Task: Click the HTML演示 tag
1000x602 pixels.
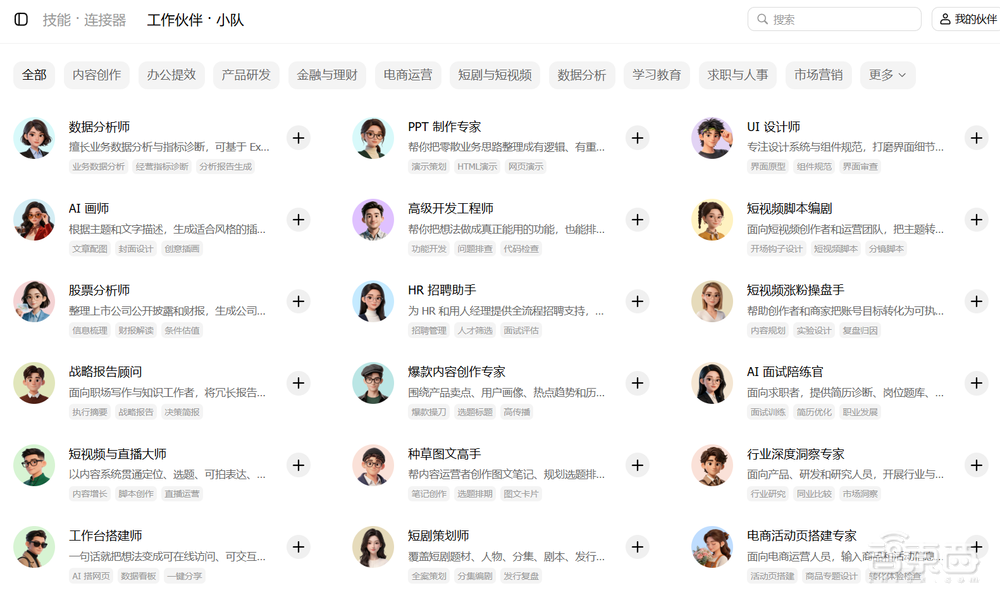Action: 476,166
